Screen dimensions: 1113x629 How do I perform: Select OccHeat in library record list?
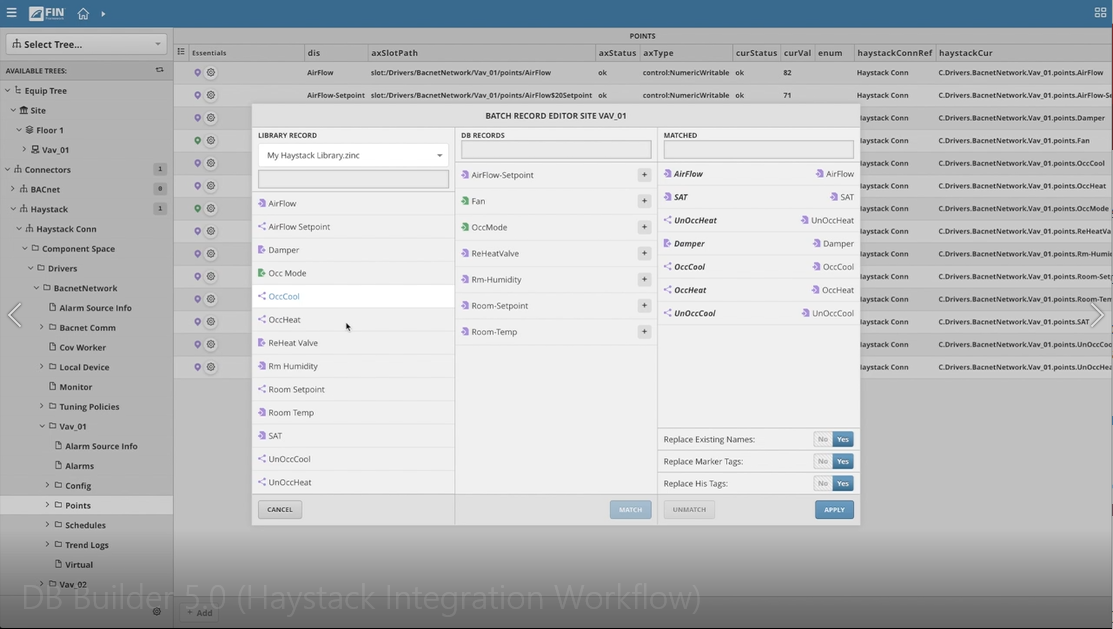click(x=353, y=319)
